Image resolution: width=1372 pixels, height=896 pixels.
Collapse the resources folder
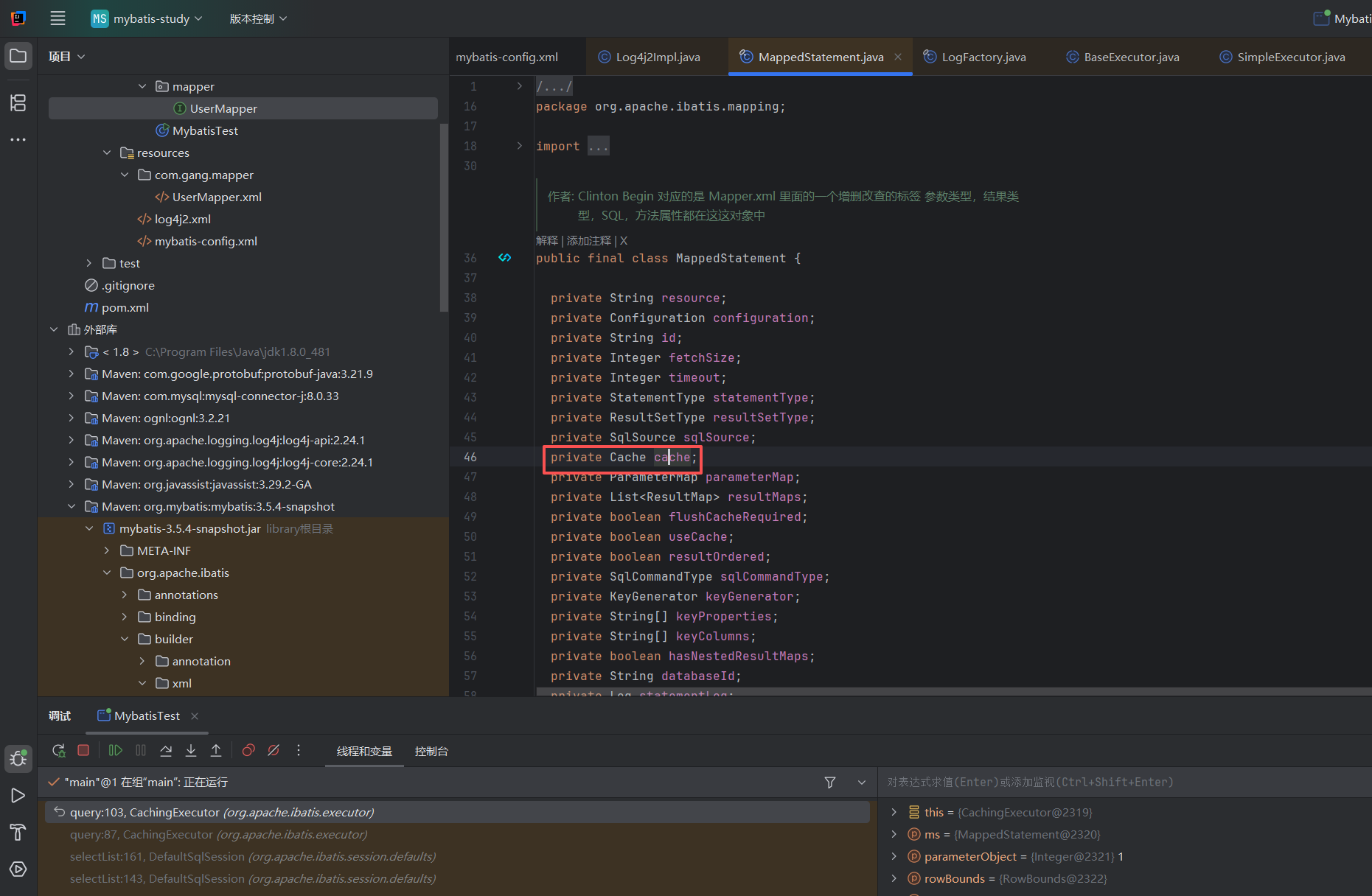click(x=107, y=153)
